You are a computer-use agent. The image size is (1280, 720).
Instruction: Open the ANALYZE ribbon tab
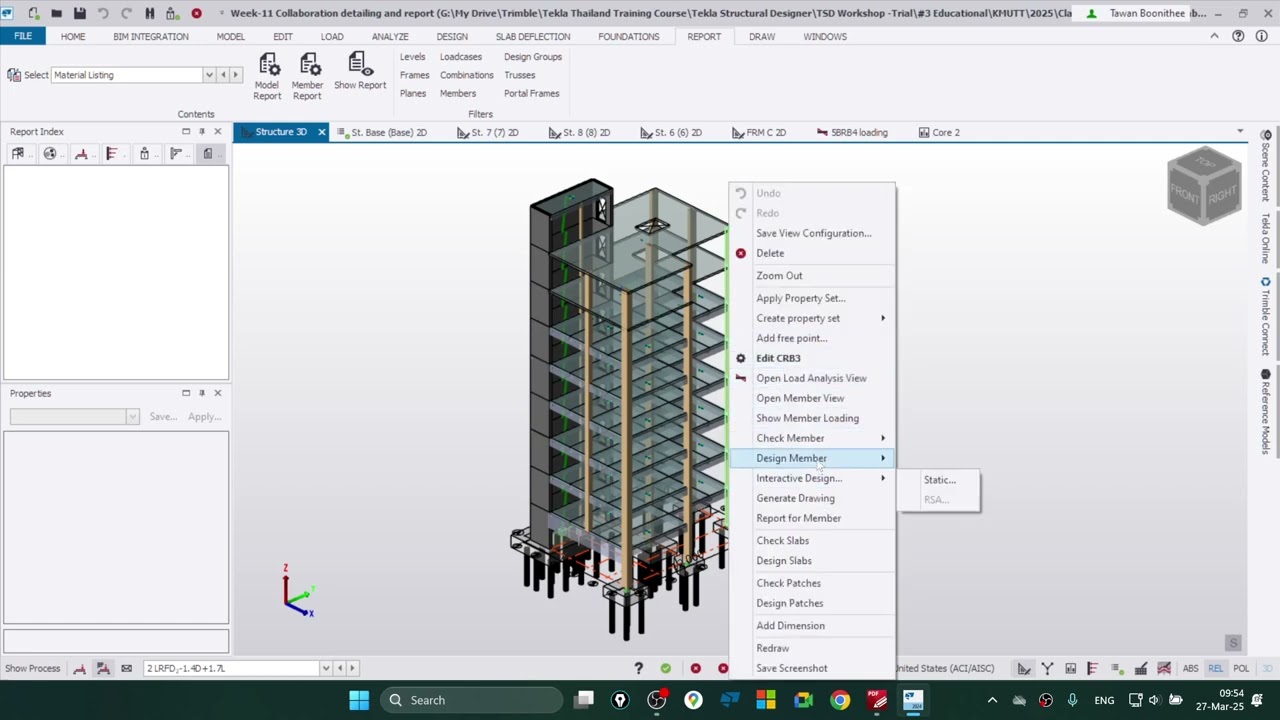click(x=390, y=36)
